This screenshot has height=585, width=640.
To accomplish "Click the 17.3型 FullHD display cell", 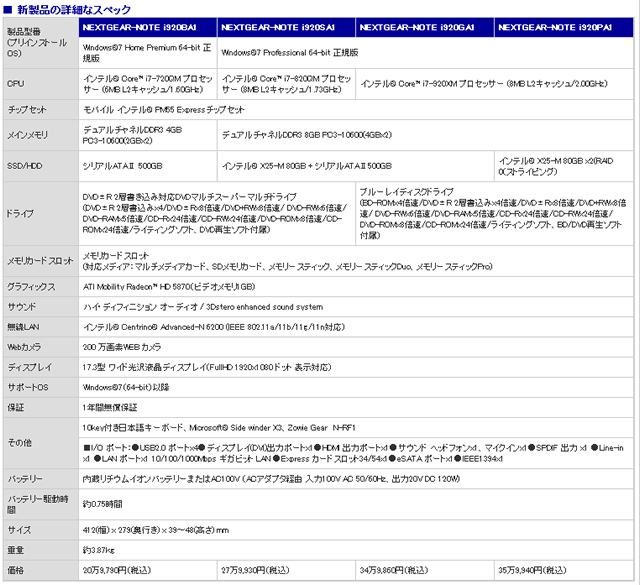I will click(x=356, y=367).
